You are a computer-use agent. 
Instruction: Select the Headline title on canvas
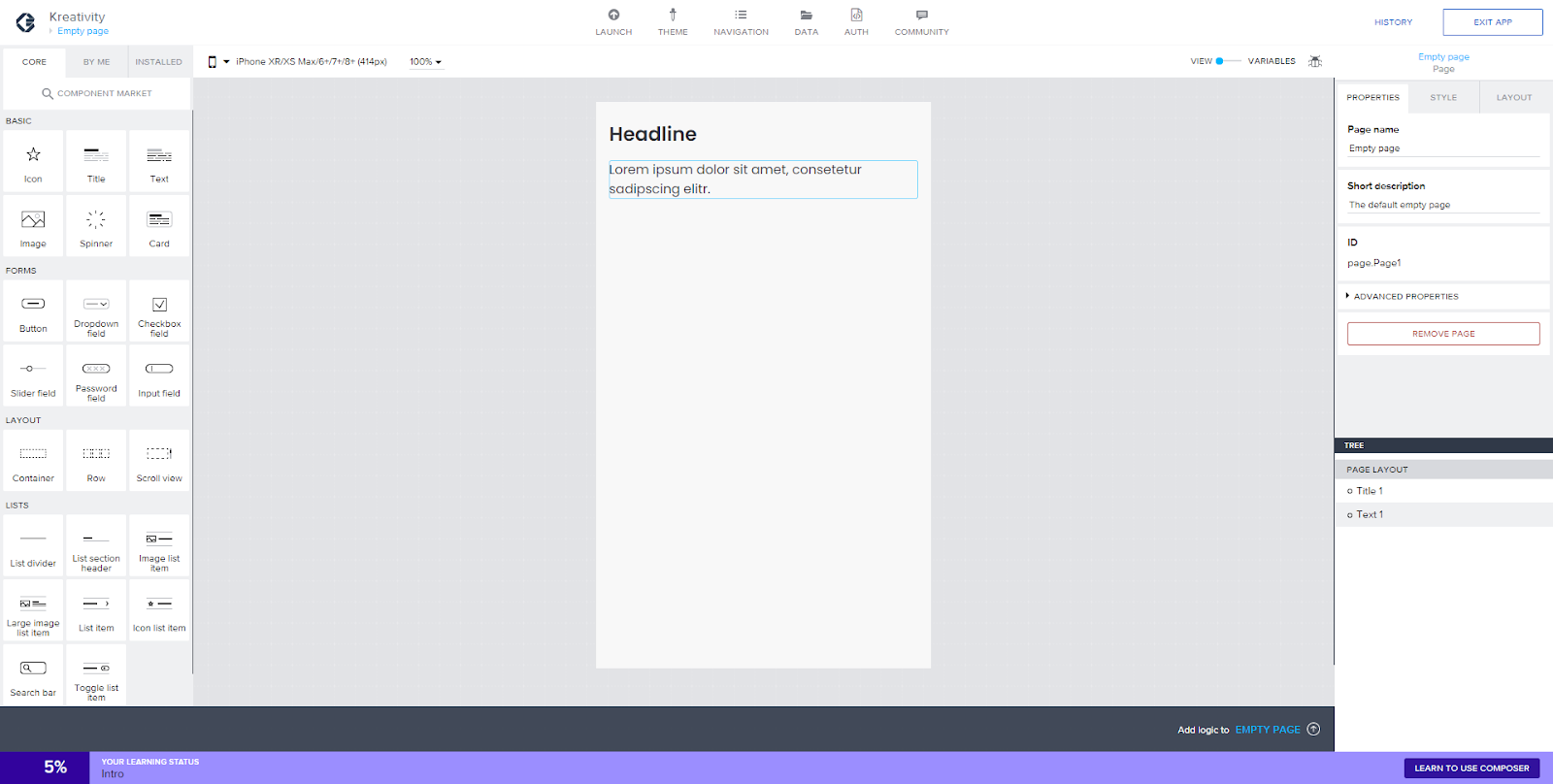pyautogui.click(x=652, y=134)
